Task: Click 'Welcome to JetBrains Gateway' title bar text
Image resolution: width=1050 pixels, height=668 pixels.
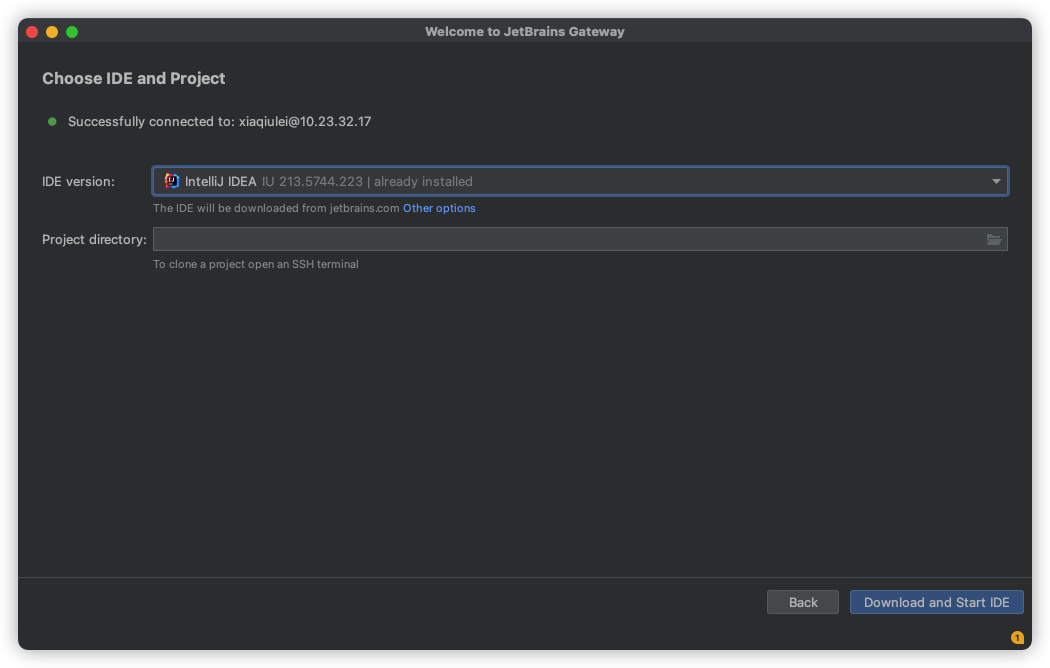Action: pyautogui.click(x=524, y=31)
